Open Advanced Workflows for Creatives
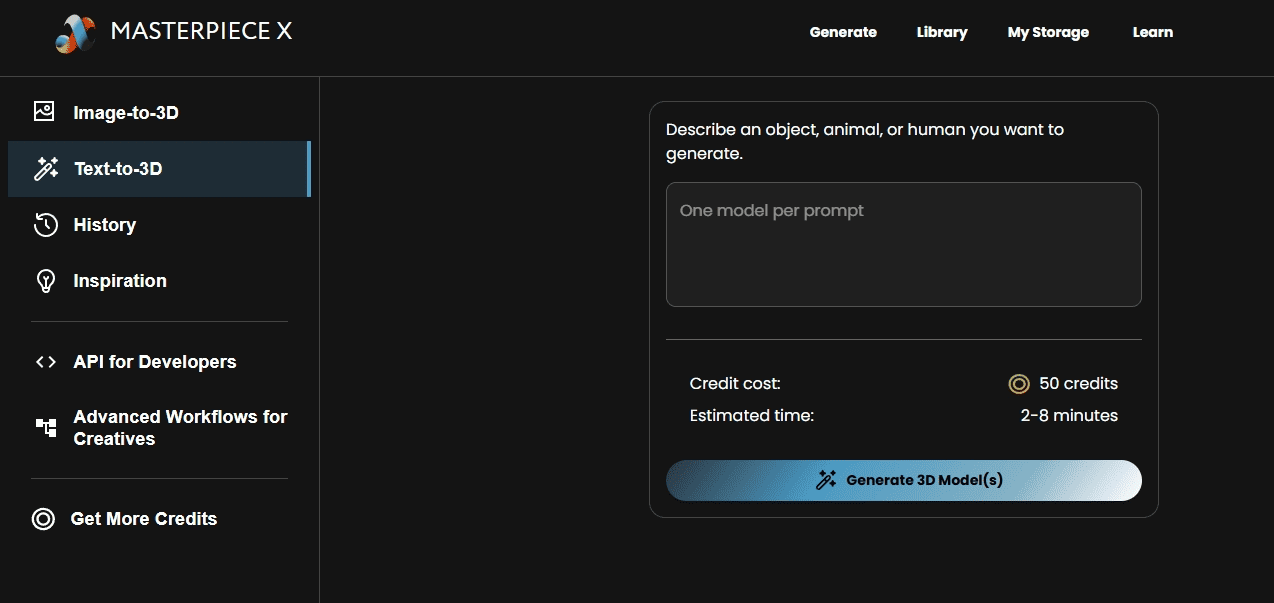 pos(180,428)
